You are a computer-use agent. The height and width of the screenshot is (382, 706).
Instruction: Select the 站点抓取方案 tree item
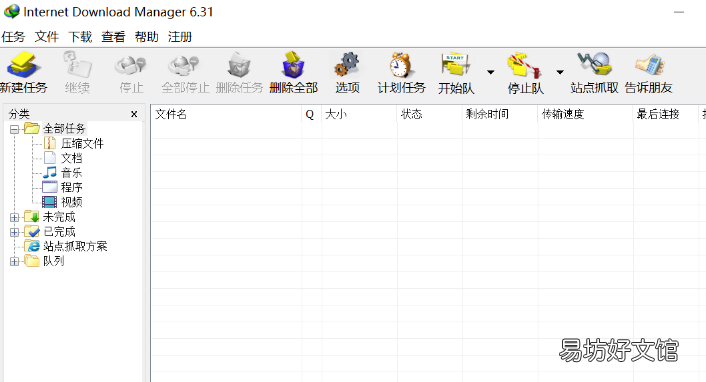tap(75, 246)
